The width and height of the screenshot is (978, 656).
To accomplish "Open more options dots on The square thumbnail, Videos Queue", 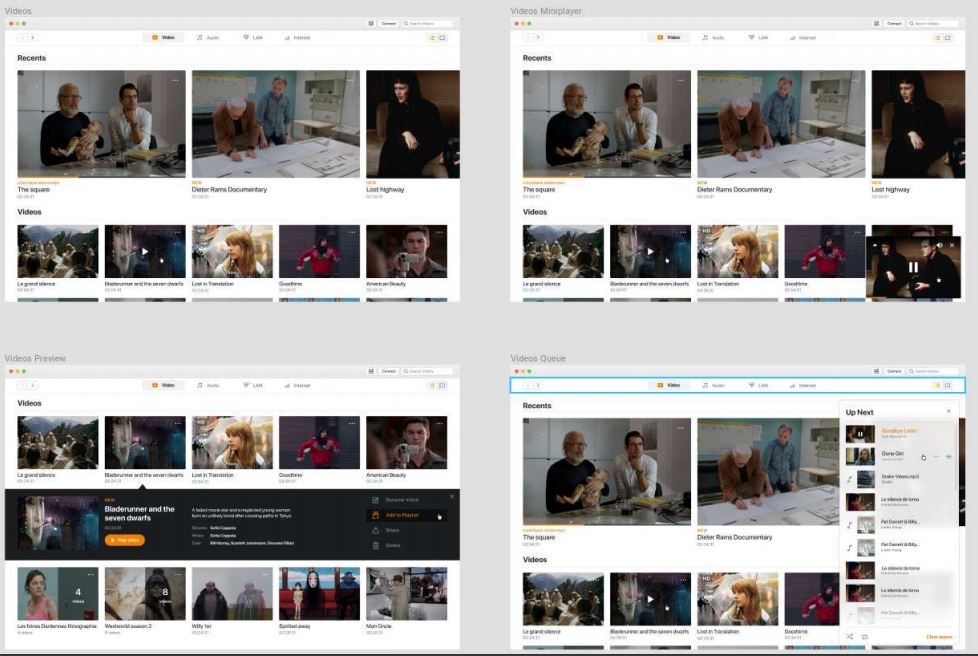I will tap(680, 428).
